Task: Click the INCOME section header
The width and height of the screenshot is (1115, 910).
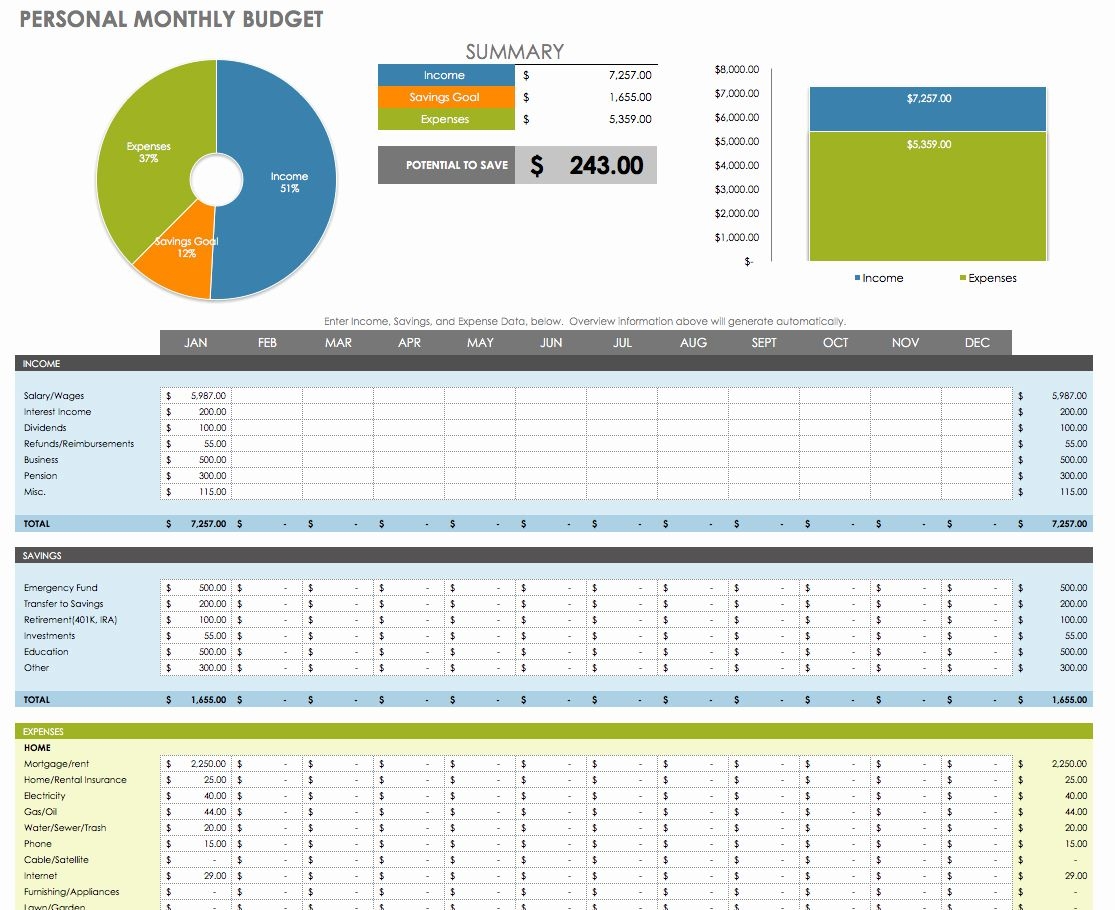Action: pyautogui.click(x=553, y=363)
